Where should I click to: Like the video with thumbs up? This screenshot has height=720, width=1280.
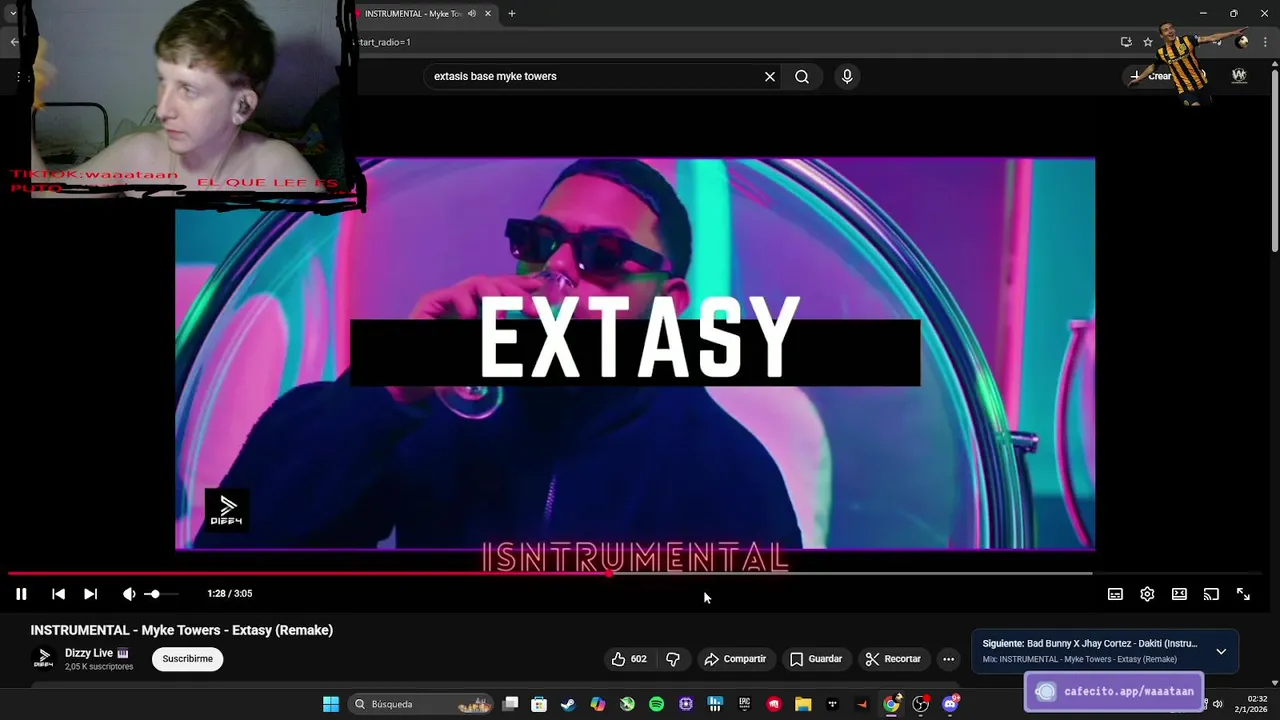[629, 659]
